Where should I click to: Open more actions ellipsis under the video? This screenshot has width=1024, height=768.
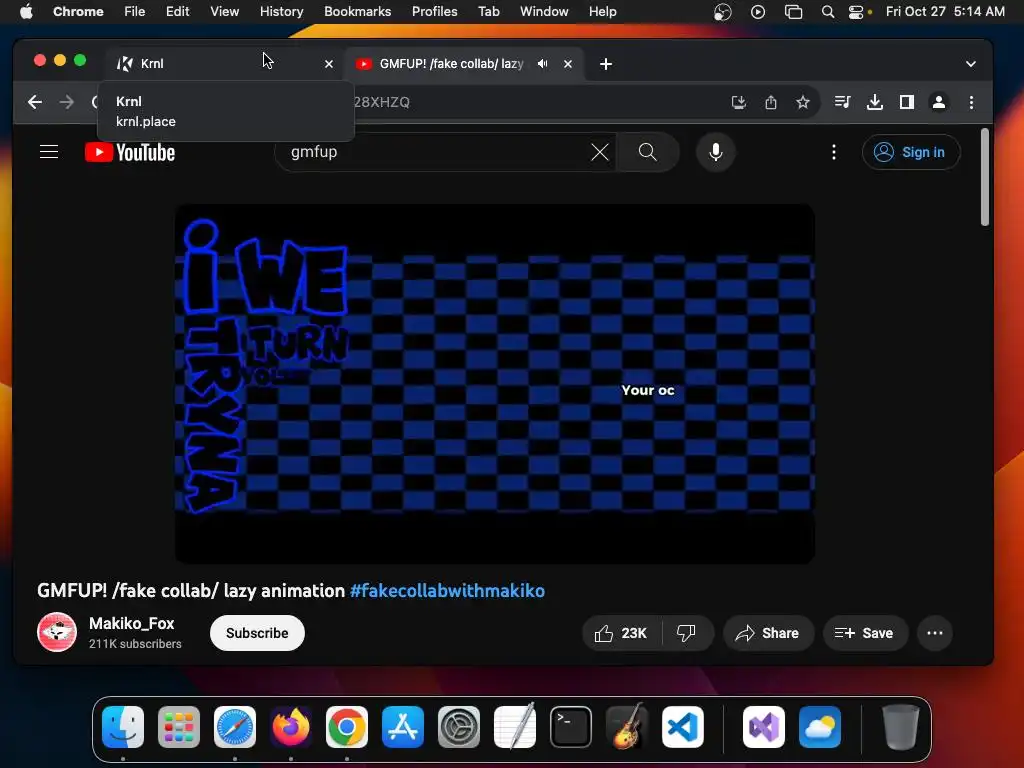coord(935,633)
